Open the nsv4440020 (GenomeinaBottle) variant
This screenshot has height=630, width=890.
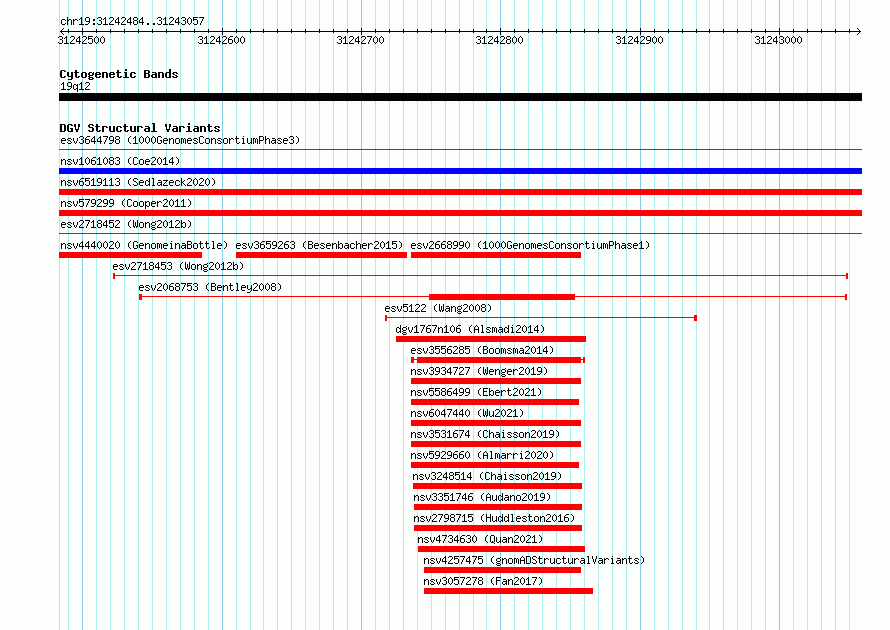pos(144,245)
